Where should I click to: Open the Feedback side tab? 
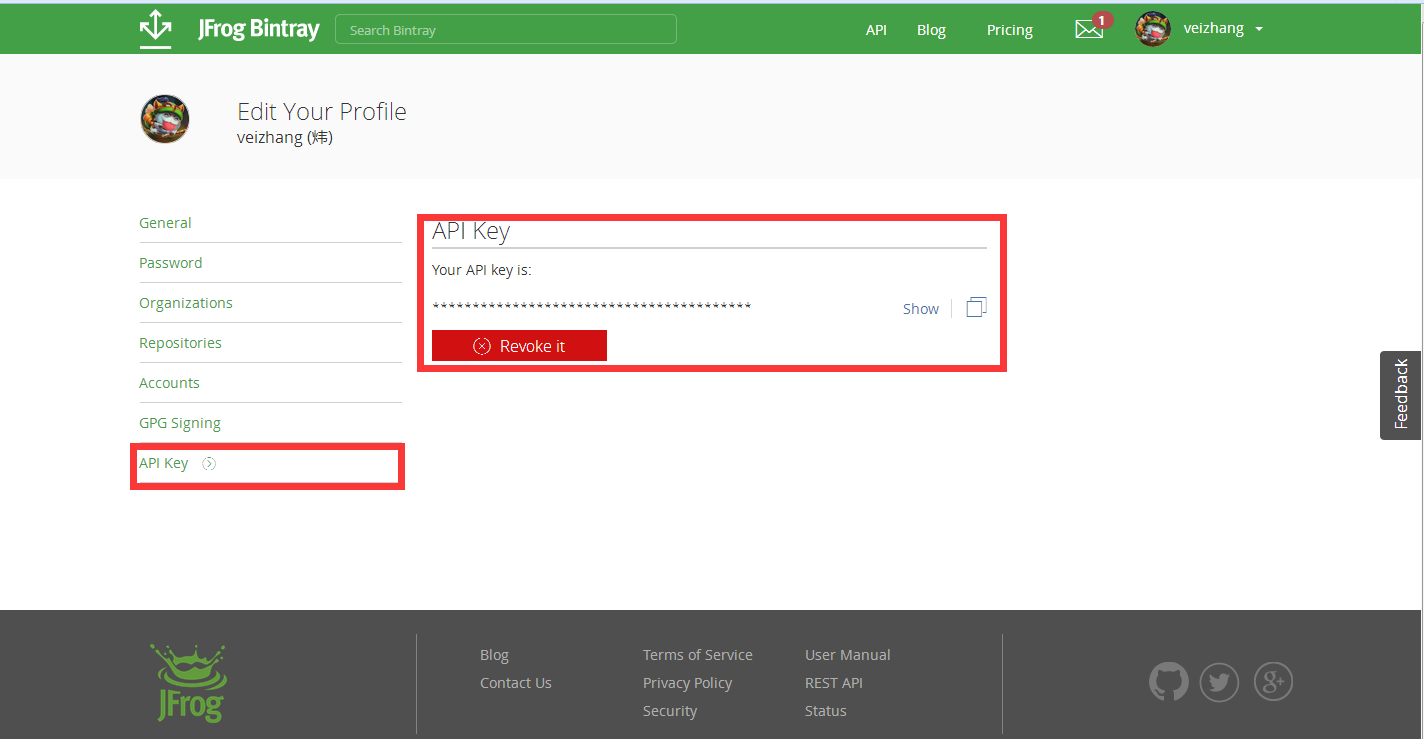point(1401,395)
